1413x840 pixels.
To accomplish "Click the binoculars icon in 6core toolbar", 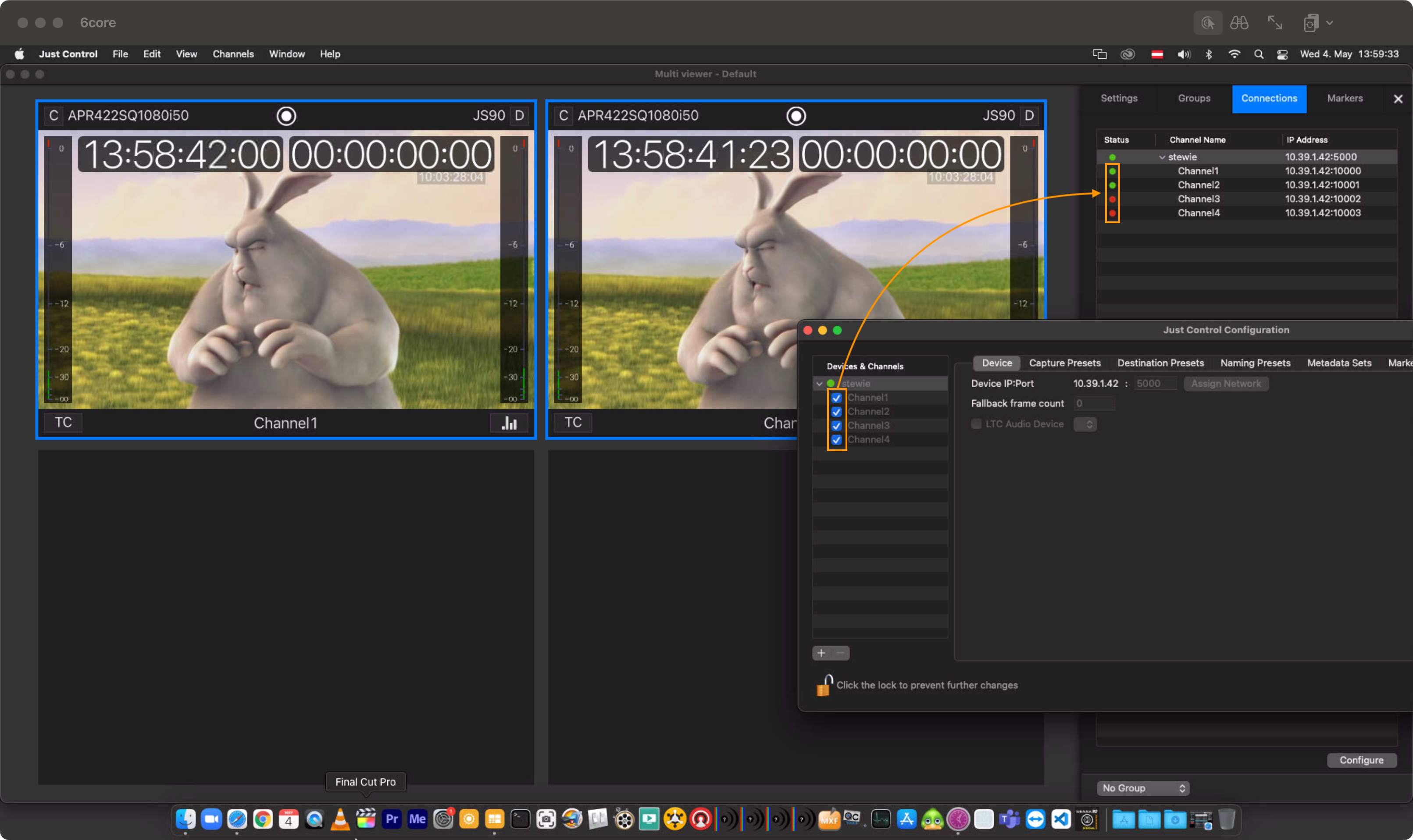I will [x=1239, y=23].
